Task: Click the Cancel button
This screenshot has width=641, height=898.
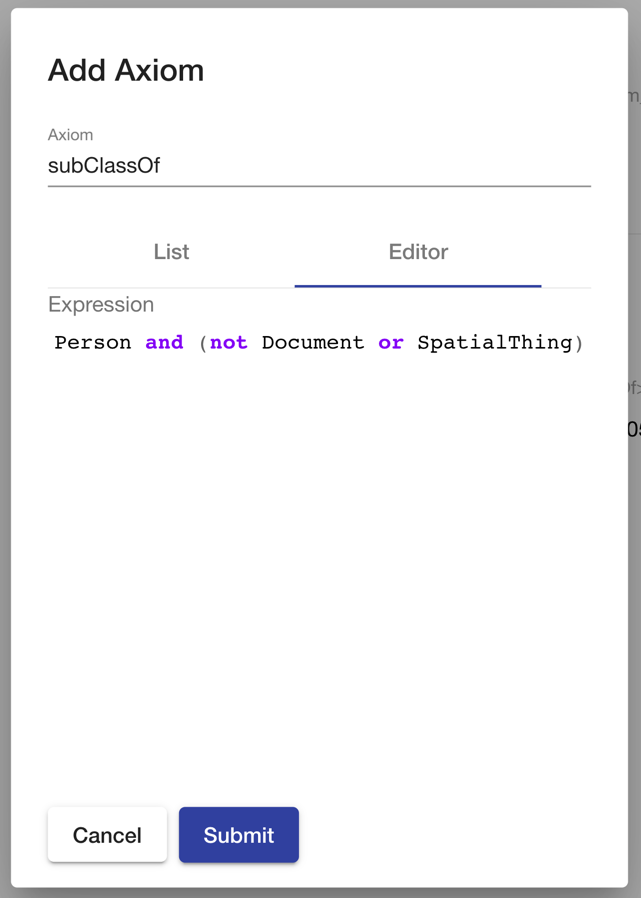Action: point(107,835)
